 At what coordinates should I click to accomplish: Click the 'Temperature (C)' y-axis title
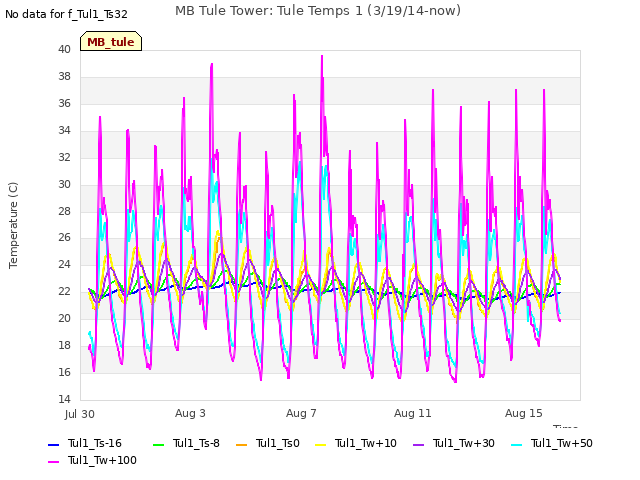click(13, 225)
